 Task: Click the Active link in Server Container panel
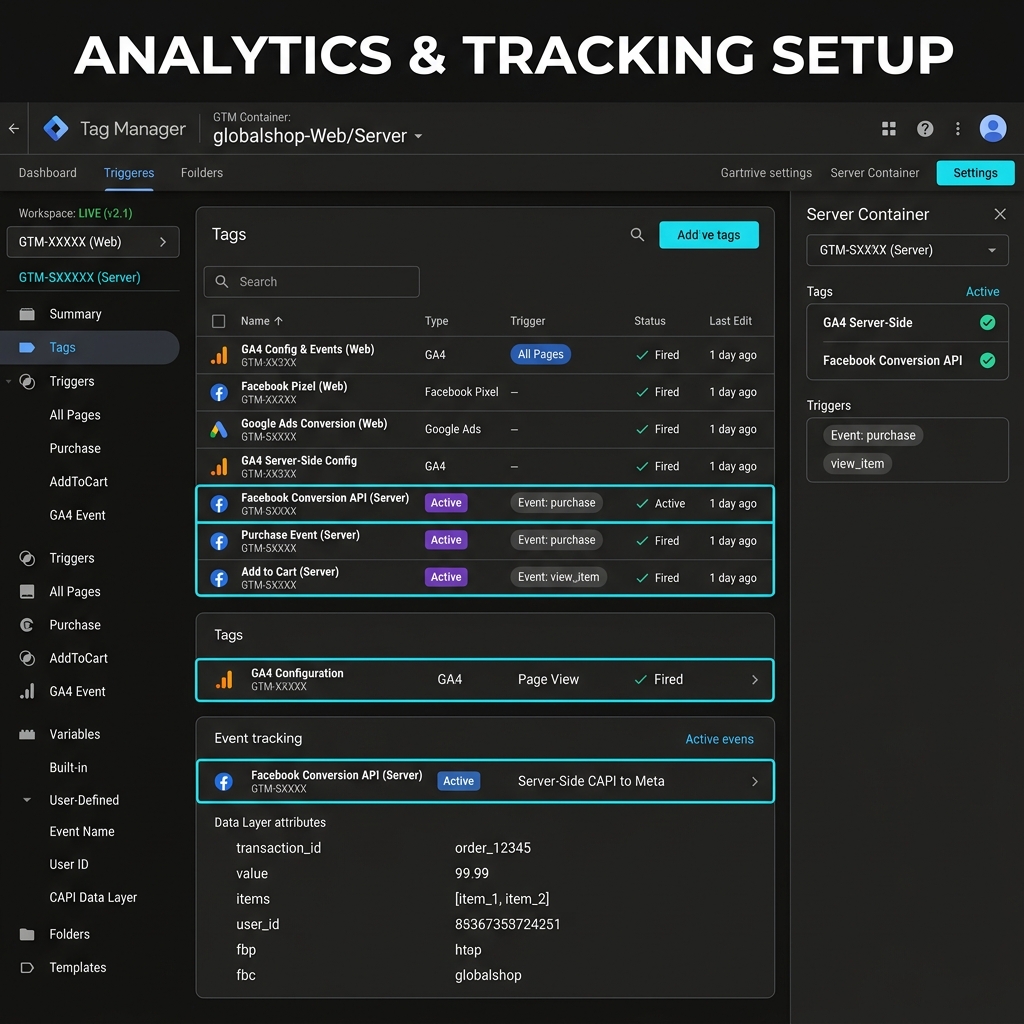[982, 292]
